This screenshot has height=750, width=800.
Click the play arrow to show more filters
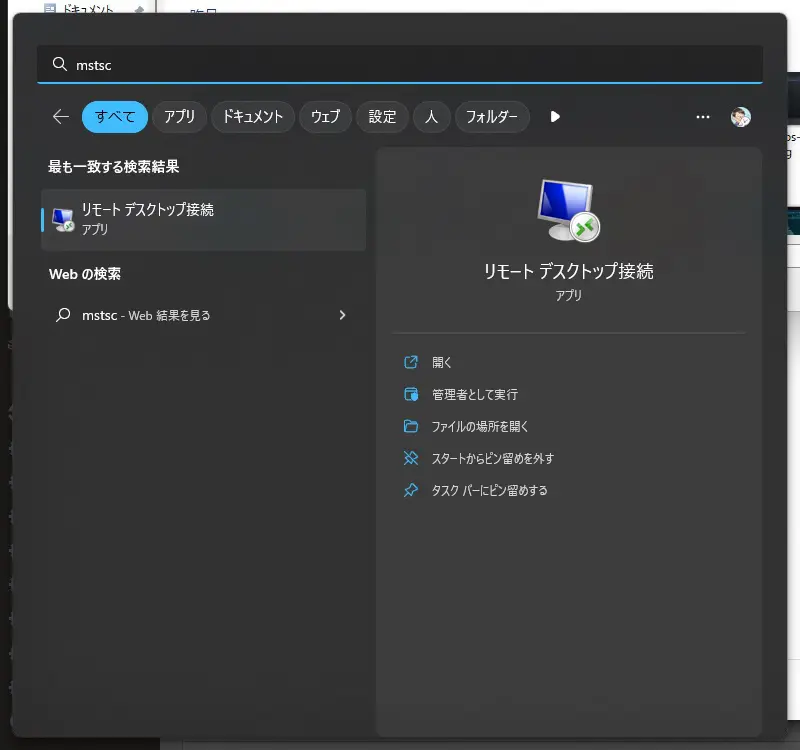pyautogui.click(x=555, y=117)
